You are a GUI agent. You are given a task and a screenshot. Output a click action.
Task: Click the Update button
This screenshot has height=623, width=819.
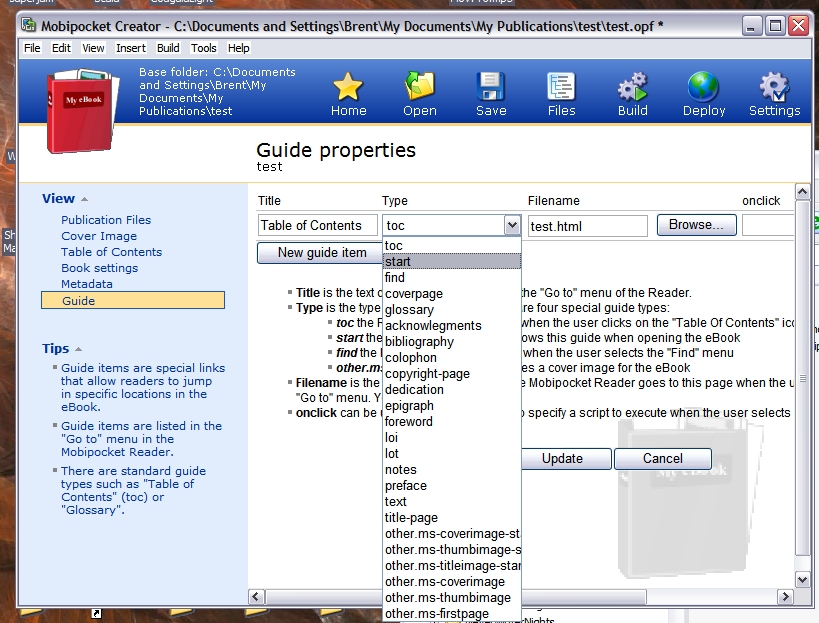click(x=566, y=459)
